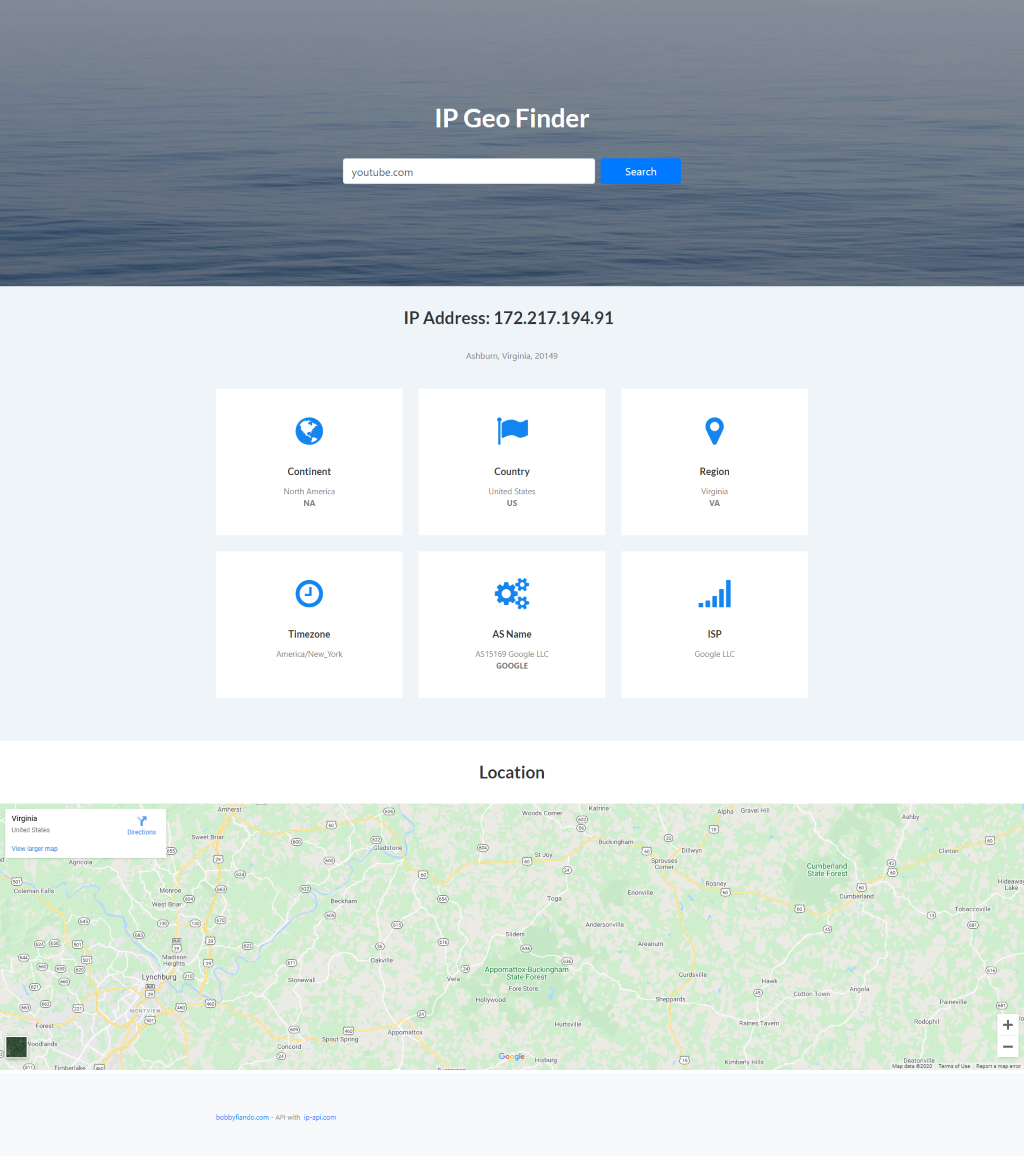Click the US country code text

pos(512,504)
